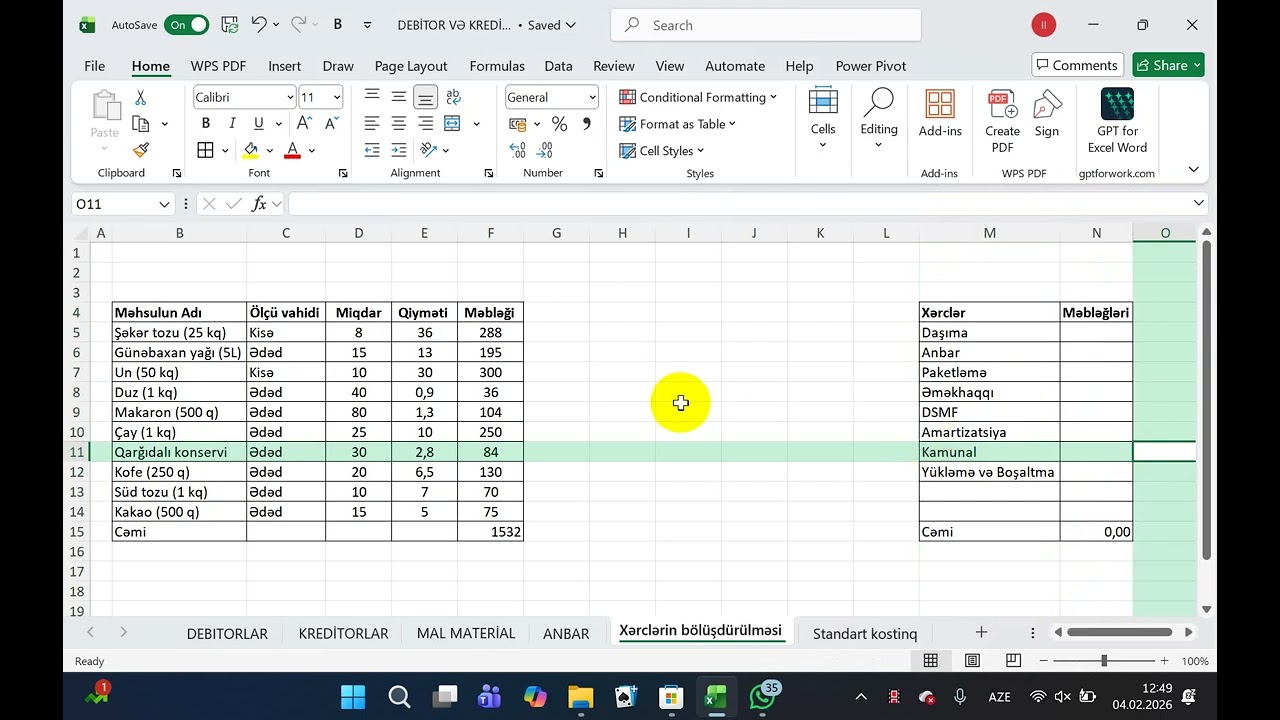
Task: Click the Comments button
Action: [x=1077, y=65]
